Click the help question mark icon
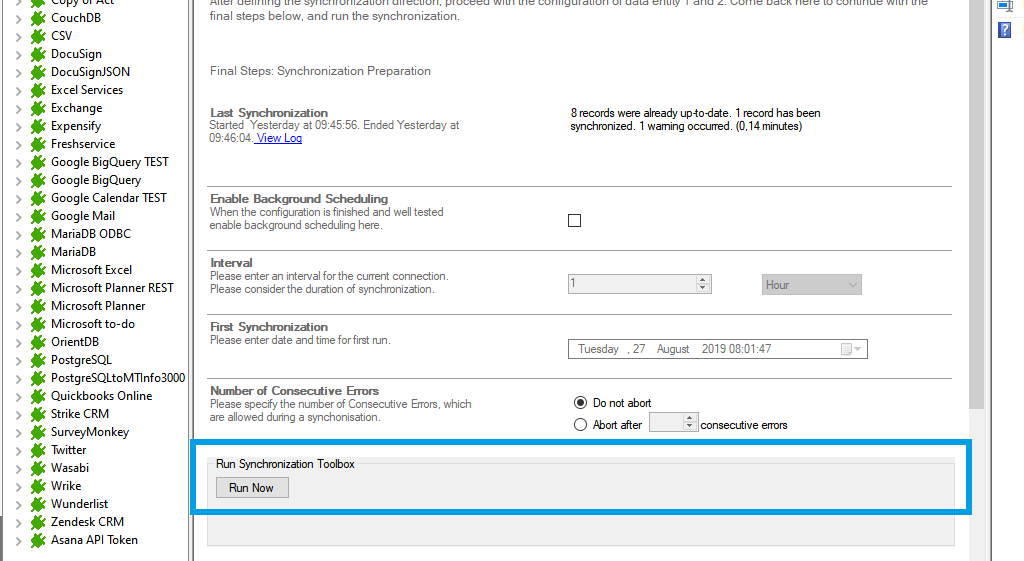The height and width of the screenshot is (561, 1024). [x=1004, y=30]
